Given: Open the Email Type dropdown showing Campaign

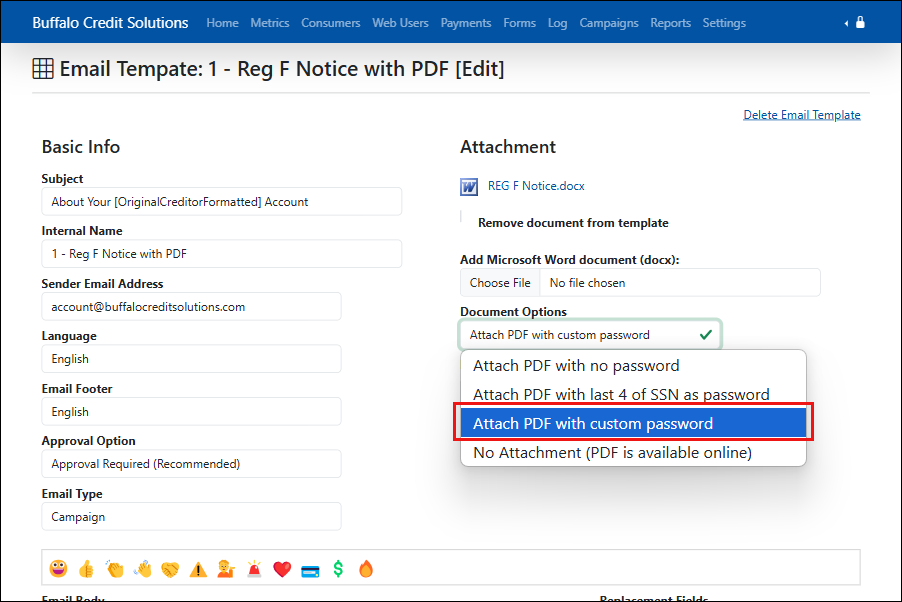Looking at the screenshot, I should pyautogui.click(x=192, y=516).
